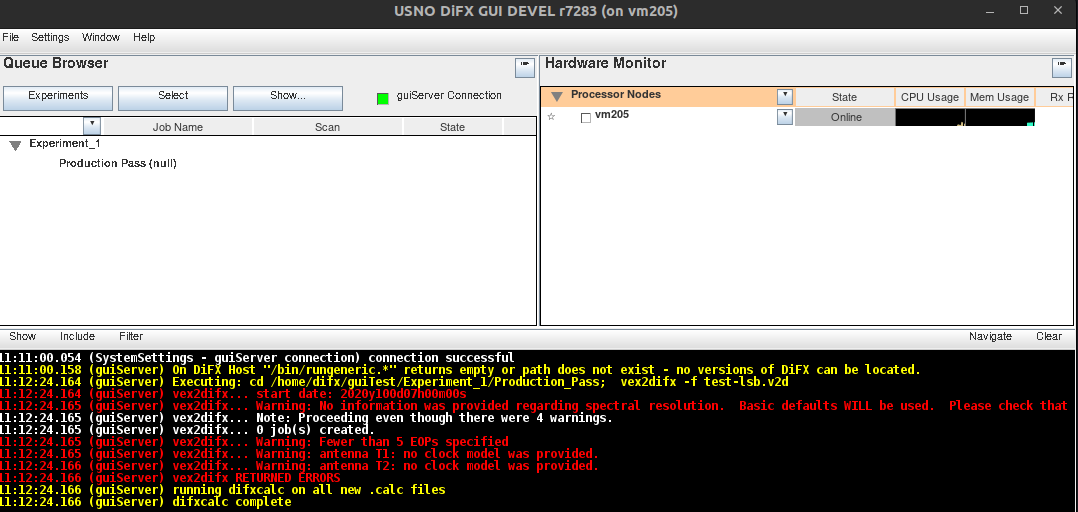Screen dimensions: 1078x512
Task: Click the Online state cell for vm205
Action: (x=845, y=117)
